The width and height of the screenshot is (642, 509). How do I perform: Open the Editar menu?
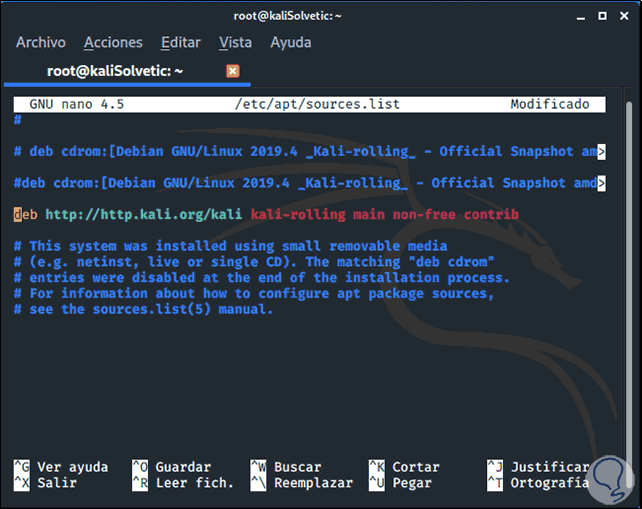pyautogui.click(x=181, y=42)
